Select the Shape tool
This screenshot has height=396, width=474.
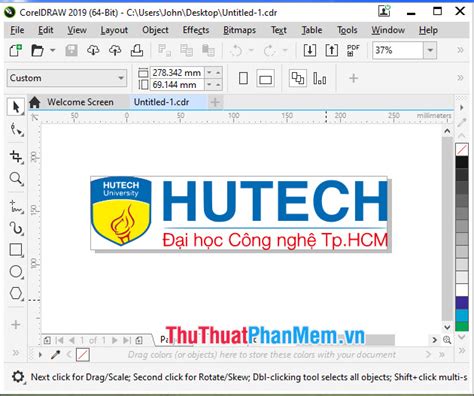coord(16,129)
